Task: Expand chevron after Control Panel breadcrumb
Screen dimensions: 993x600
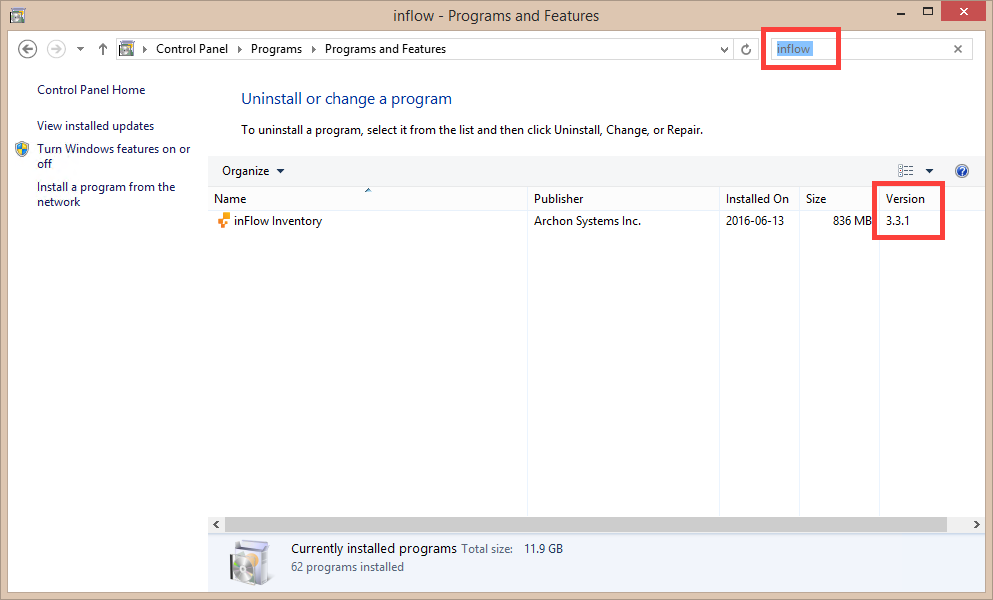Action: 239,49
